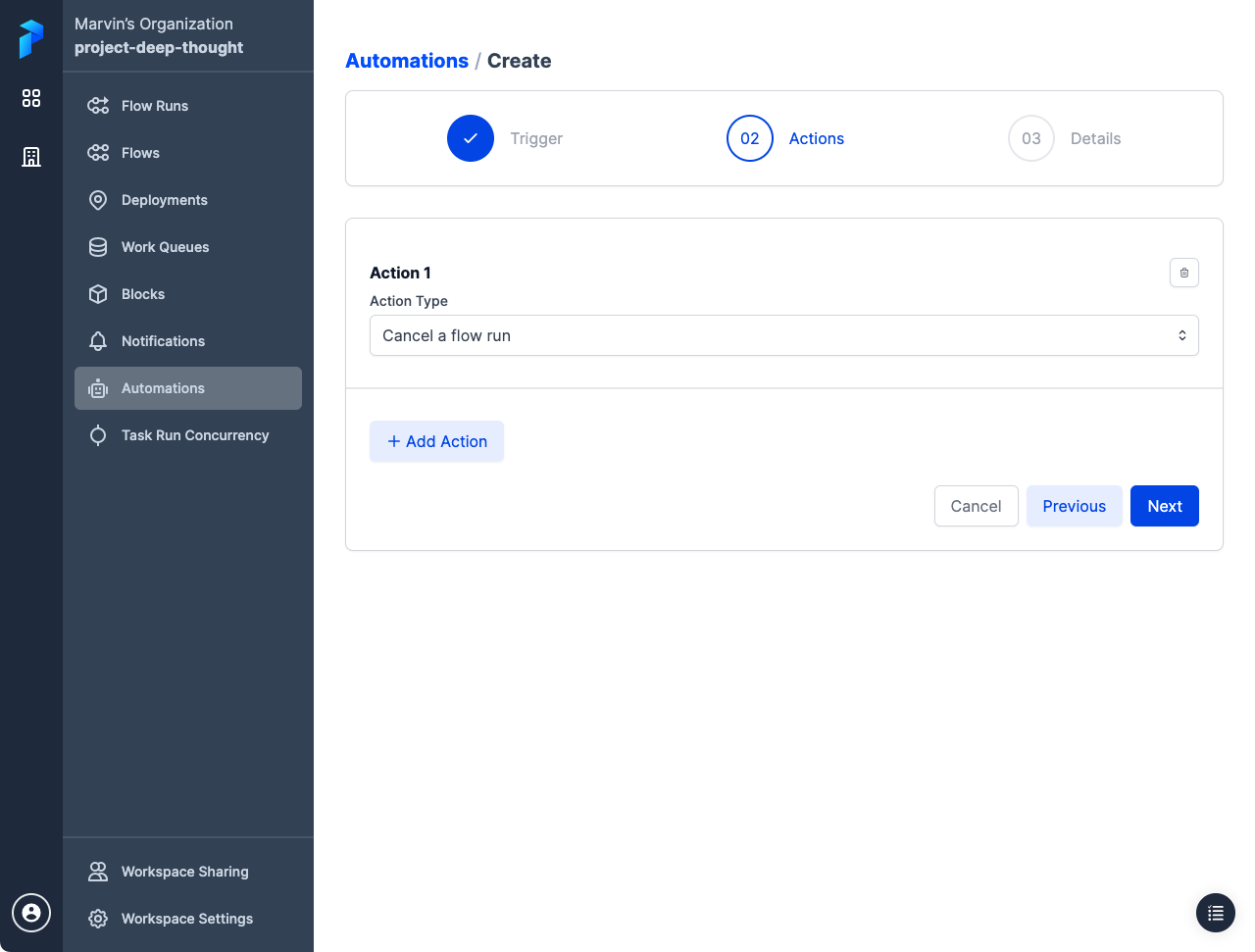Navigate to Deployments
The width and height of the screenshot is (1255, 952).
188,200
